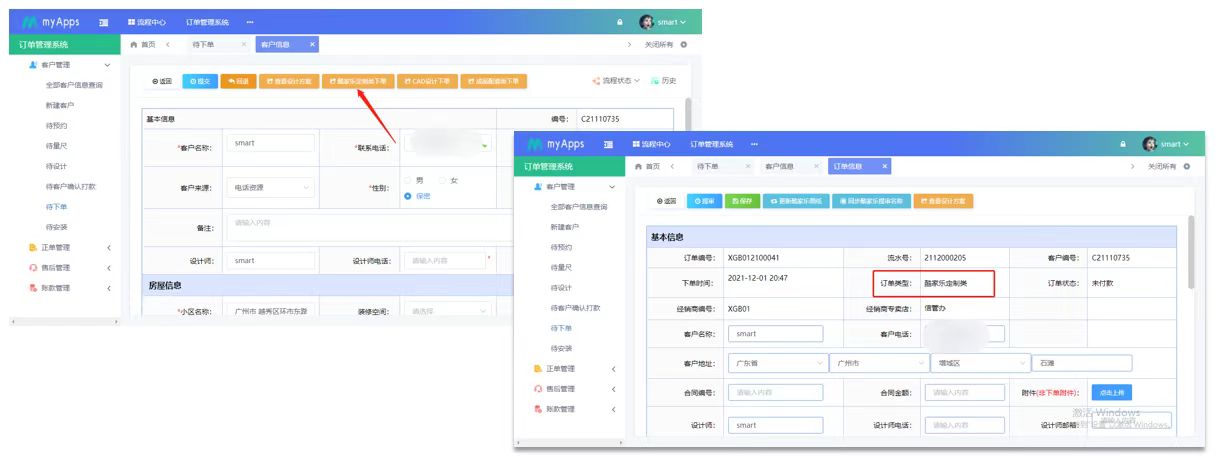Select the 男 gender radio button
The image size is (1217, 456).
coord(407,180)
